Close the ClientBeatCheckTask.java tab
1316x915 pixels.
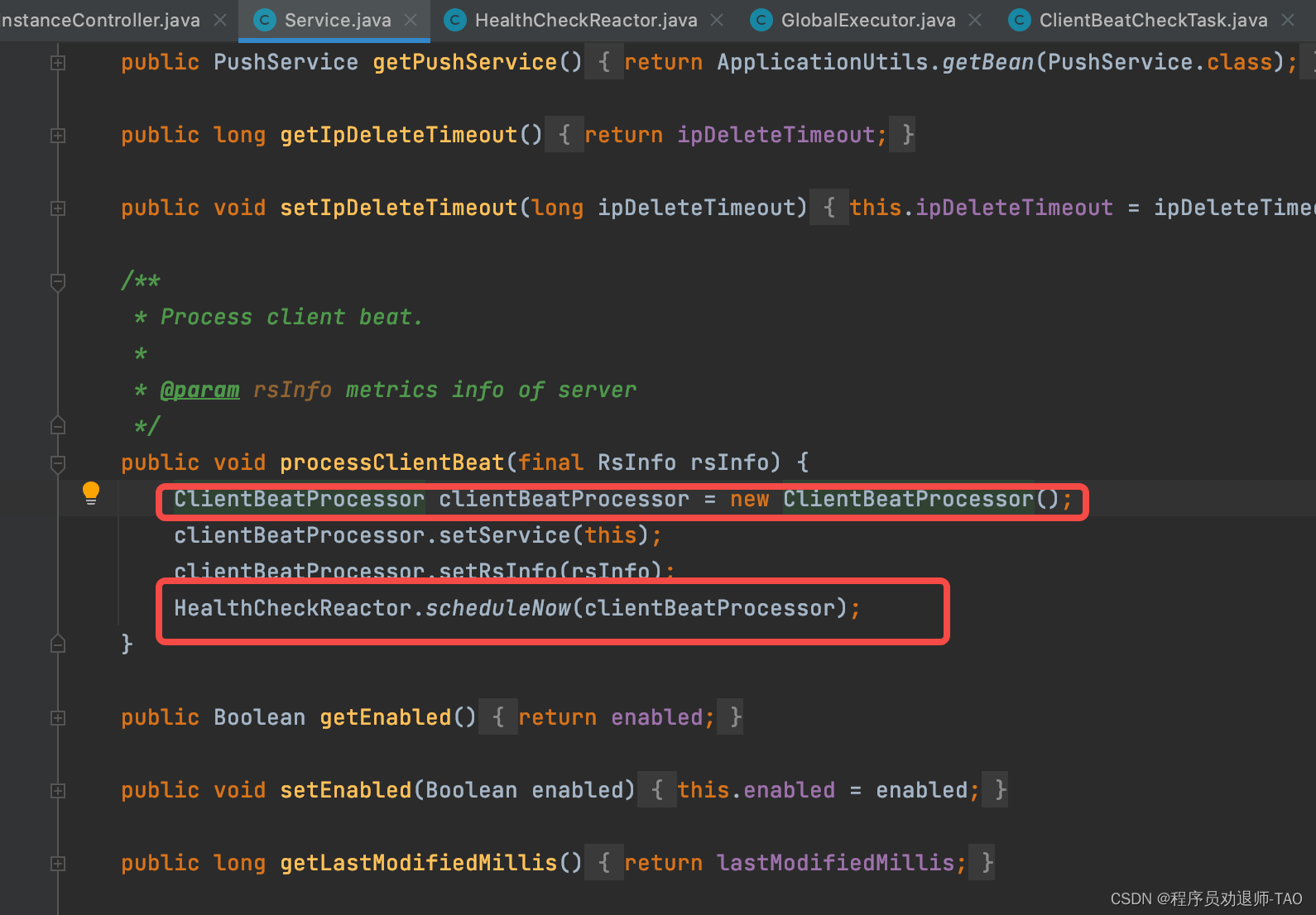coord(1288,20)
